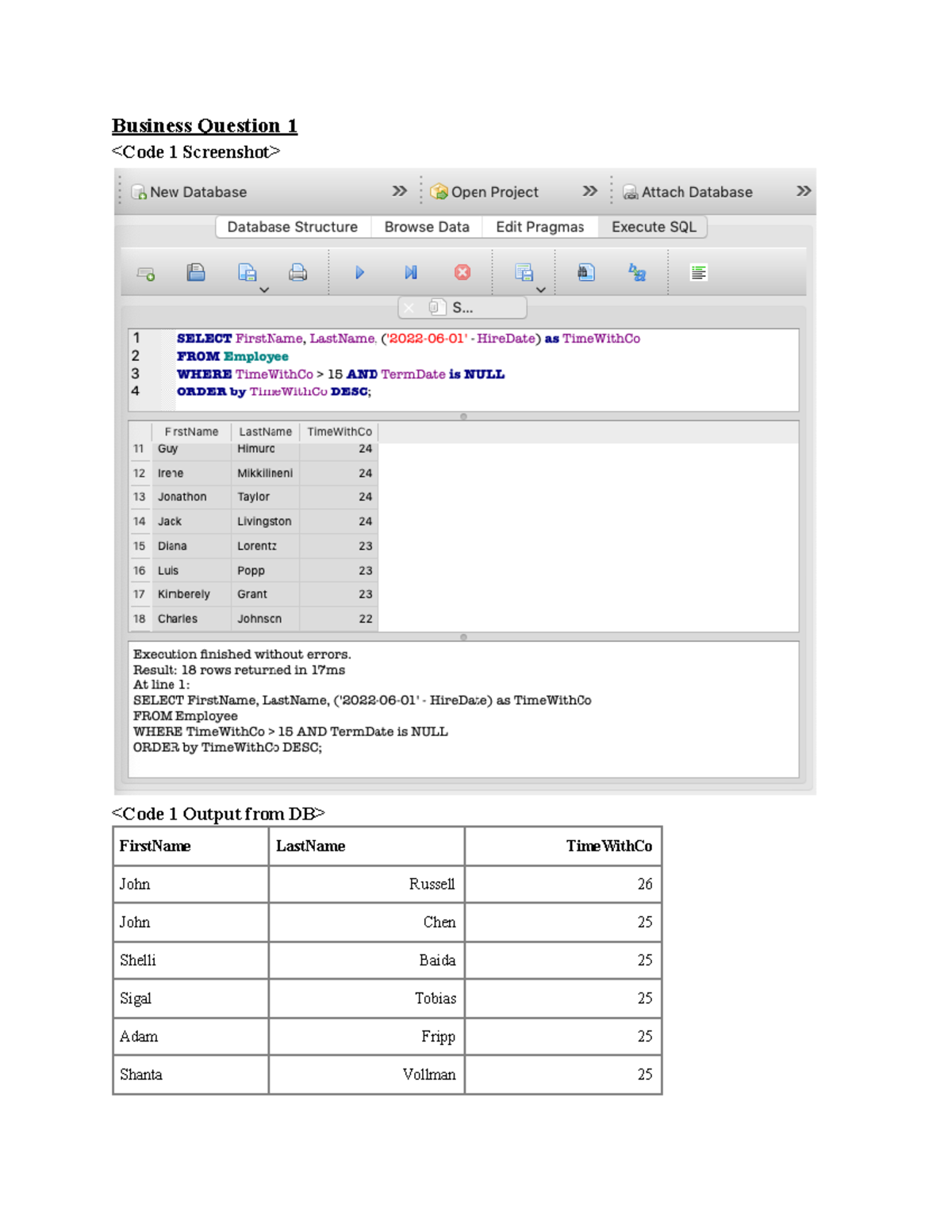952x1232 pixels.
Task: Open the Edit Pragmas tab
Action: [540, 227]
